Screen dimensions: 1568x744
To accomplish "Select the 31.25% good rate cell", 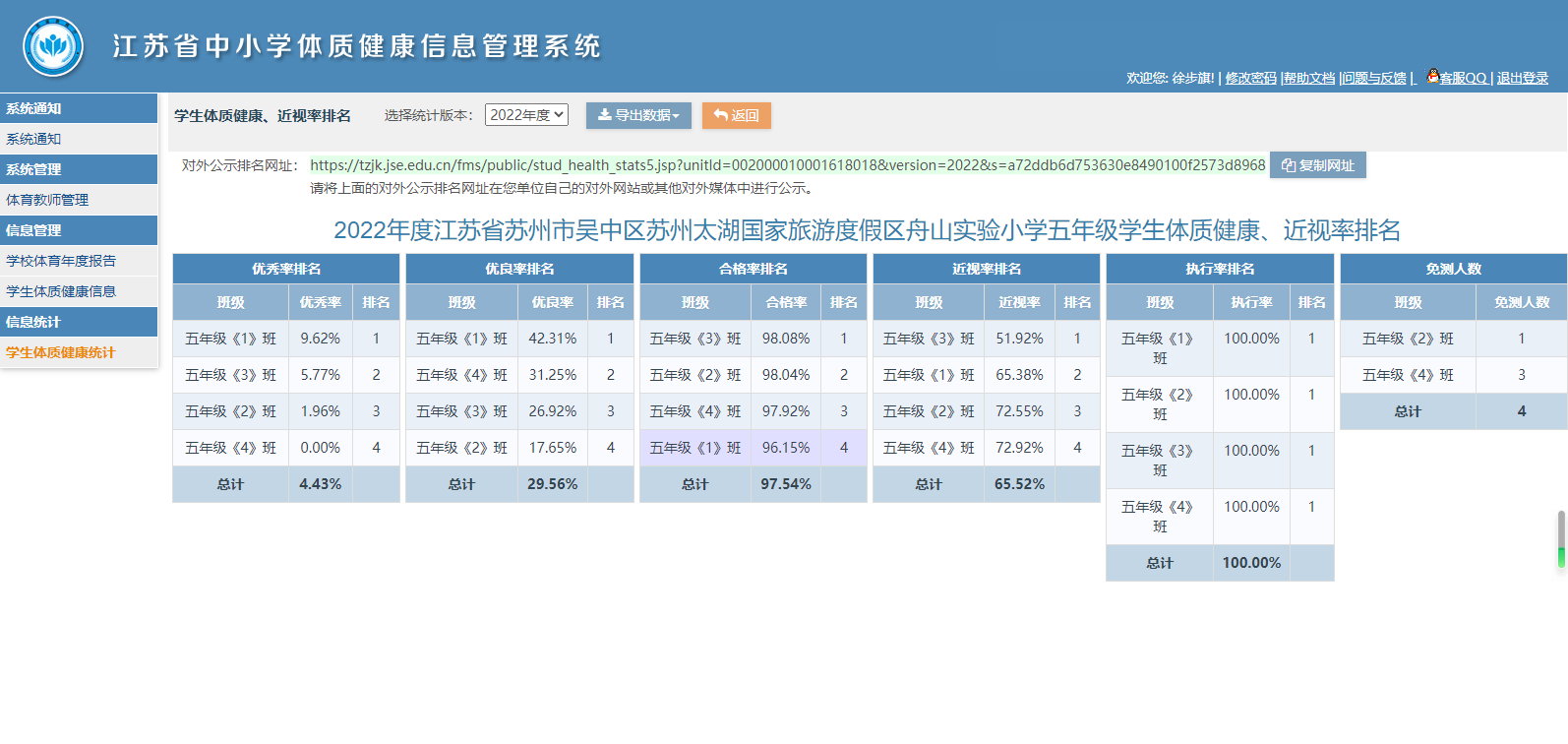I will tap(553, 375).
